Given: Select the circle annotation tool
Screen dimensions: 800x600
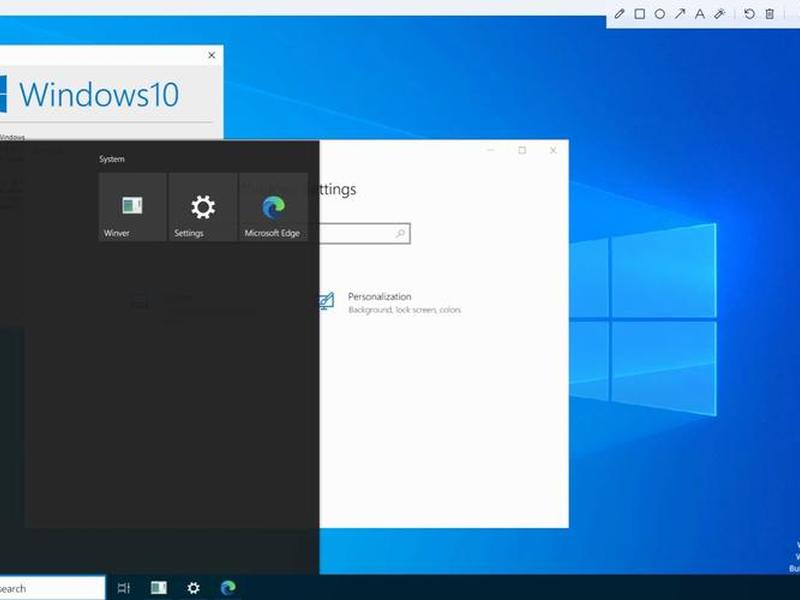Looking at the screenshot, I should (660, 14).
